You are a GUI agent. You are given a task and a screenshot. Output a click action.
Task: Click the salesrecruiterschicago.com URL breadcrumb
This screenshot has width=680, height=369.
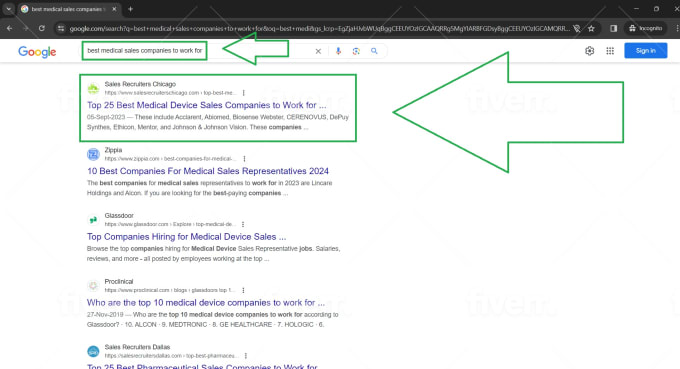[x=170, y=93]
